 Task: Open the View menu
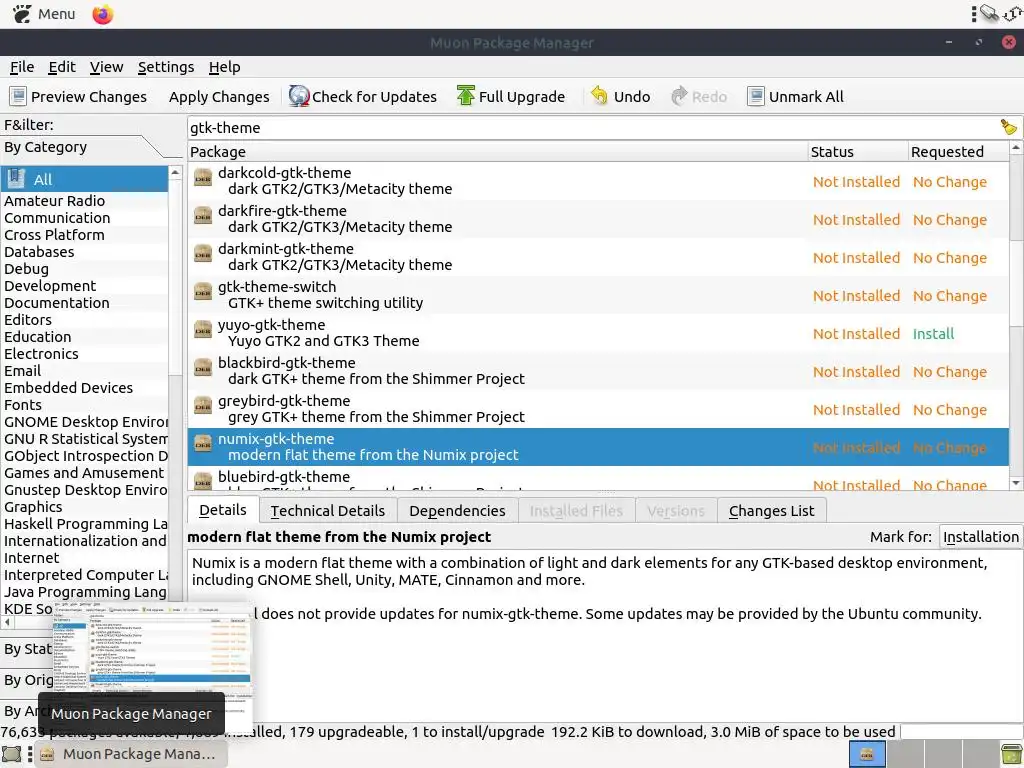[106, 67]
